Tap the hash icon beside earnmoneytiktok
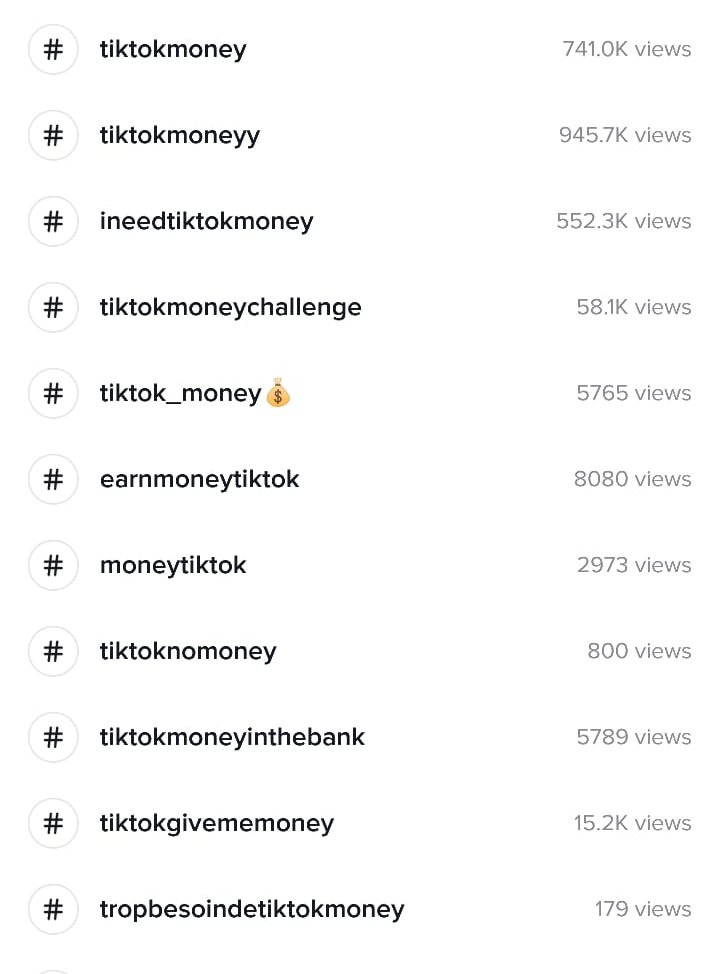 (x=53, y=479)
